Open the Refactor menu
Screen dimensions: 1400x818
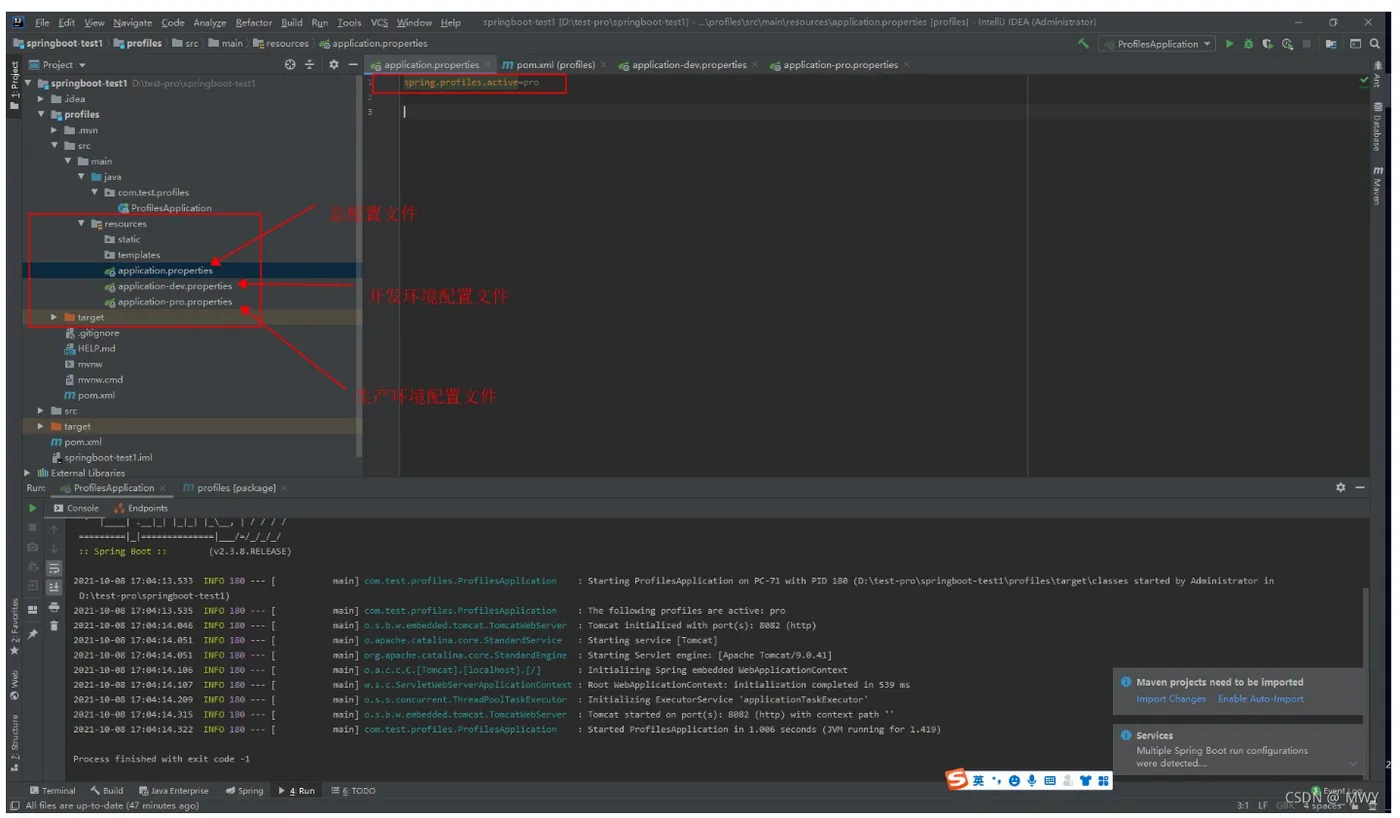[253, 22]
